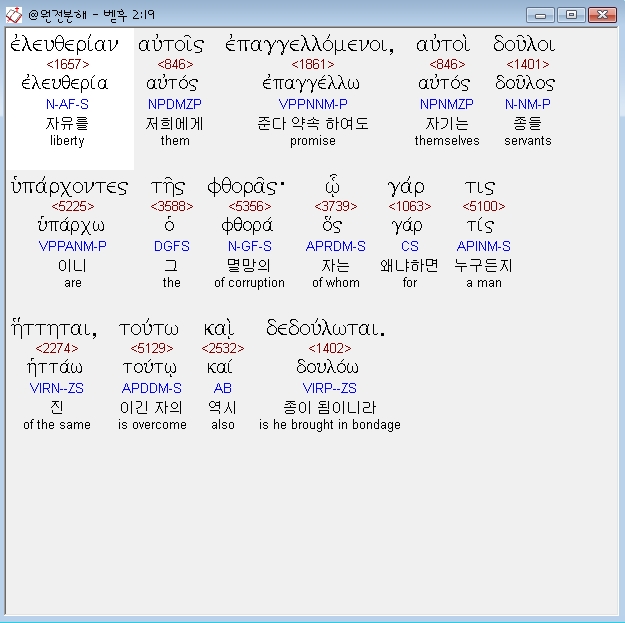The width and height of the screenshot is (625, 623).
Task: Maximize the 원전분해 window
Action: pos(571,15)
